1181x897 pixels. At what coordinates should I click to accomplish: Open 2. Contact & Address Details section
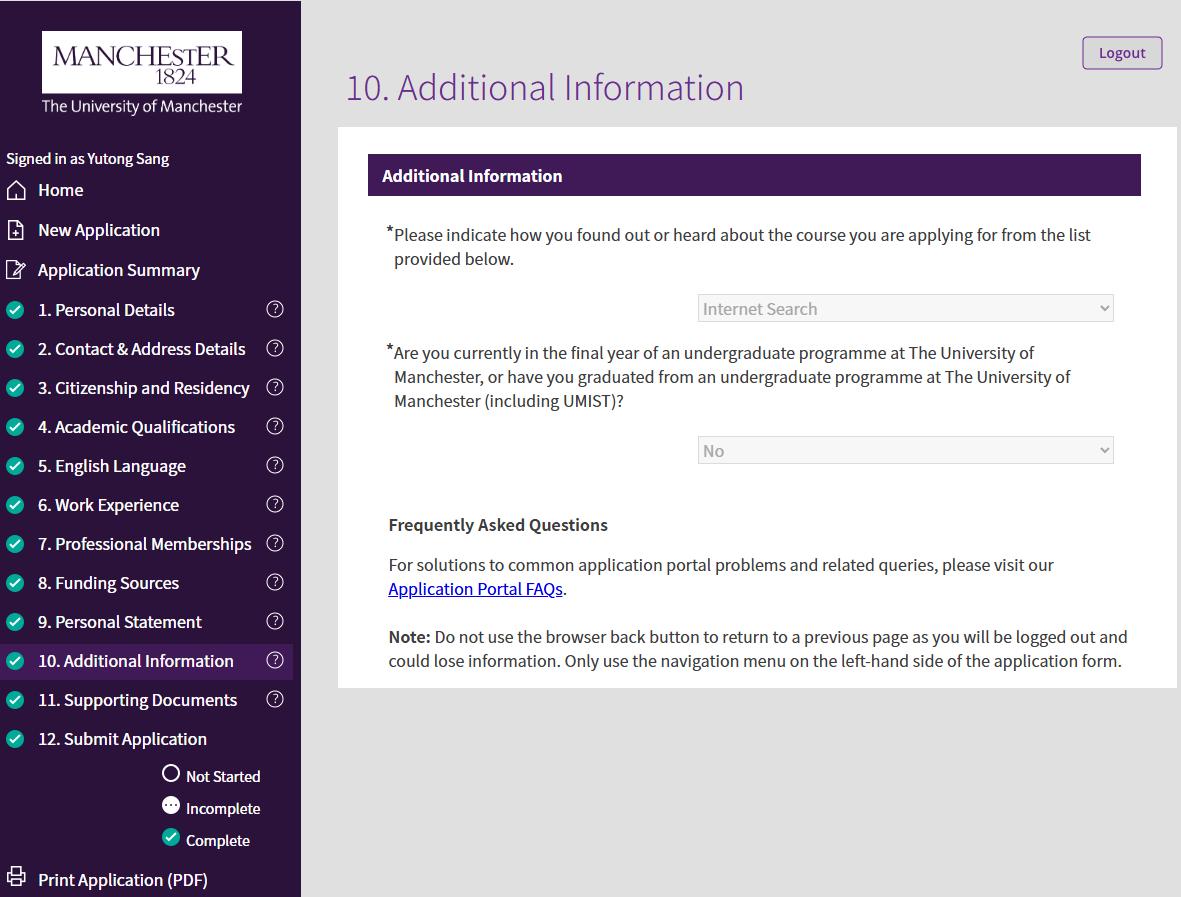(141, 349)
